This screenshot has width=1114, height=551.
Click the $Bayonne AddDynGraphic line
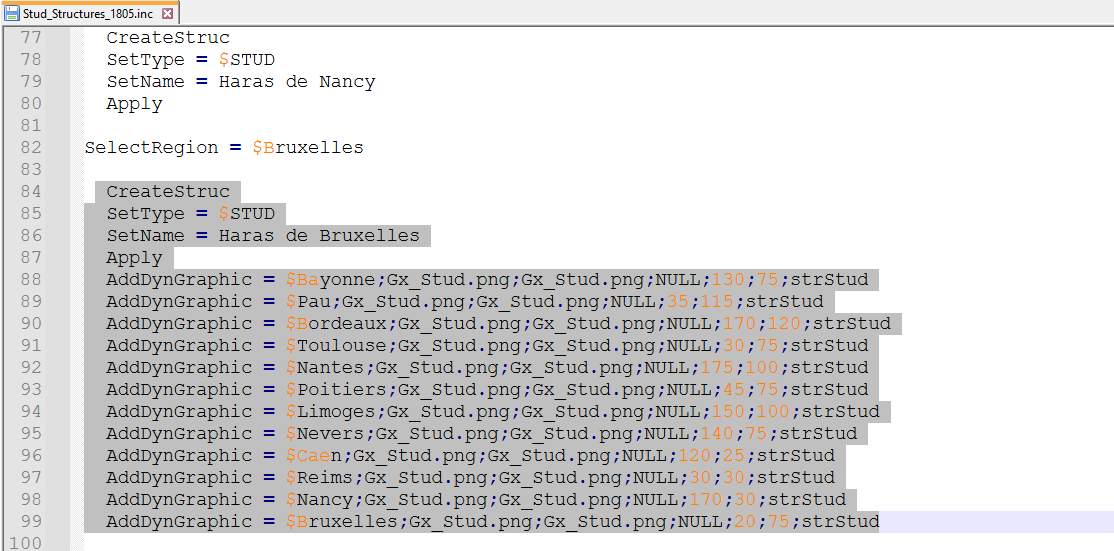pos(487,279)
